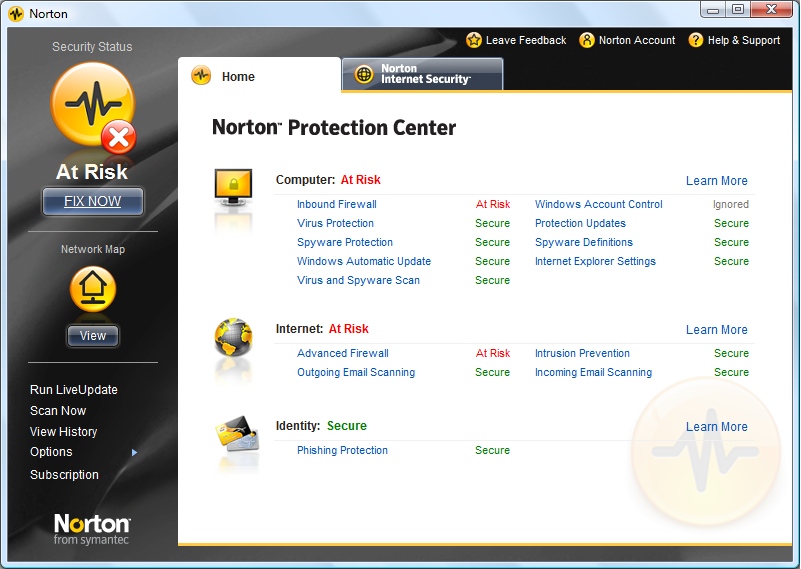Open the Inbound Firewall item

(337, 204)
